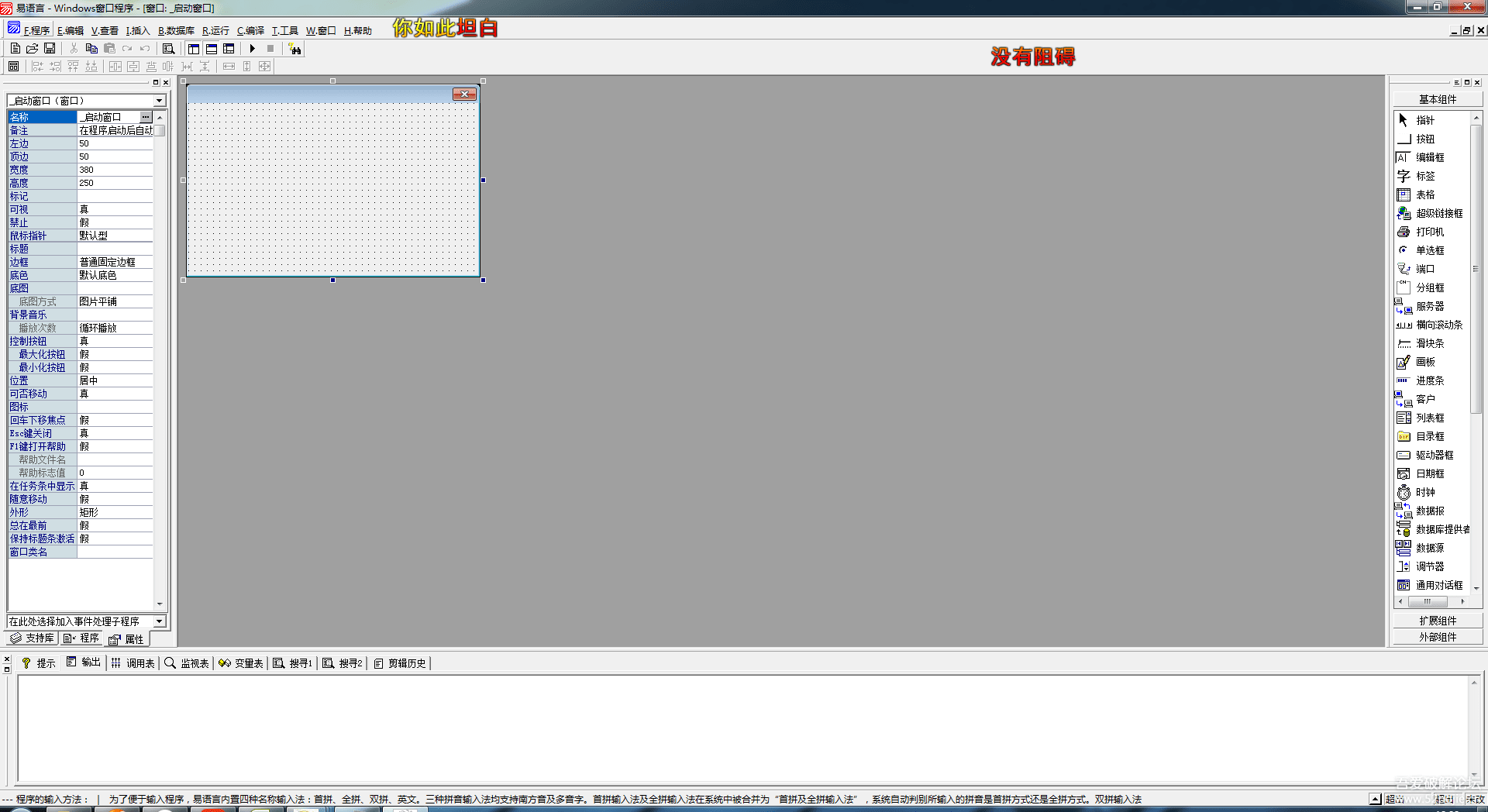Click the Open file folder icon

pyautogui.click(x=33, y=49)
